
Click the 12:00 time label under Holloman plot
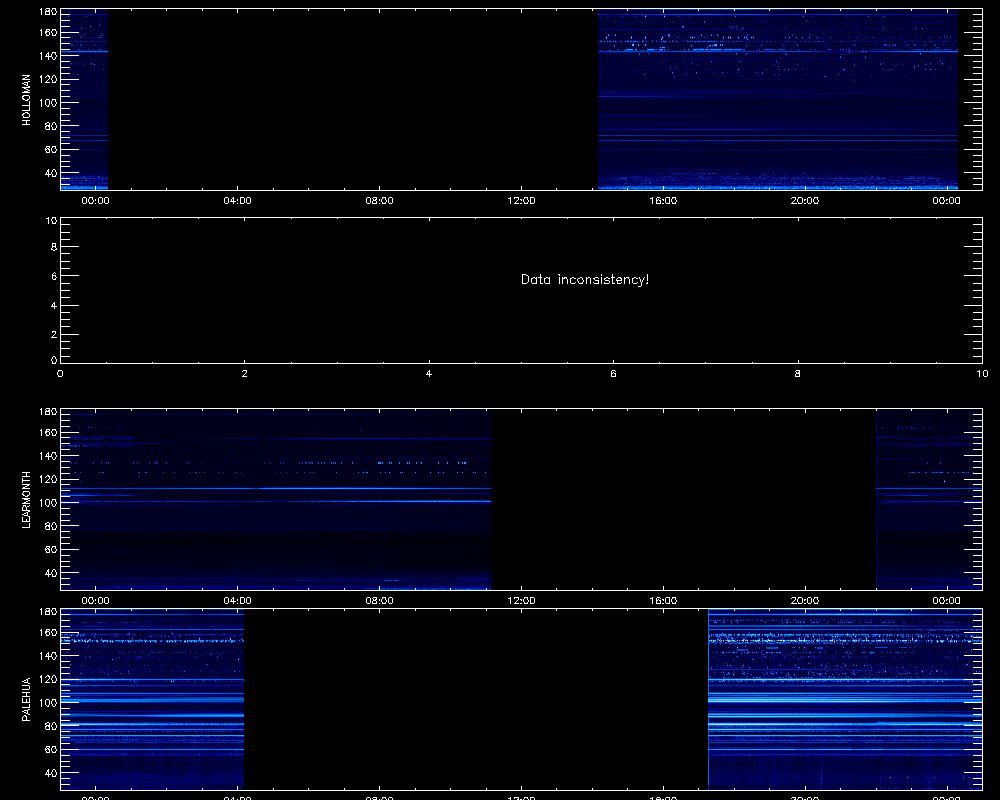pos(521,201)
